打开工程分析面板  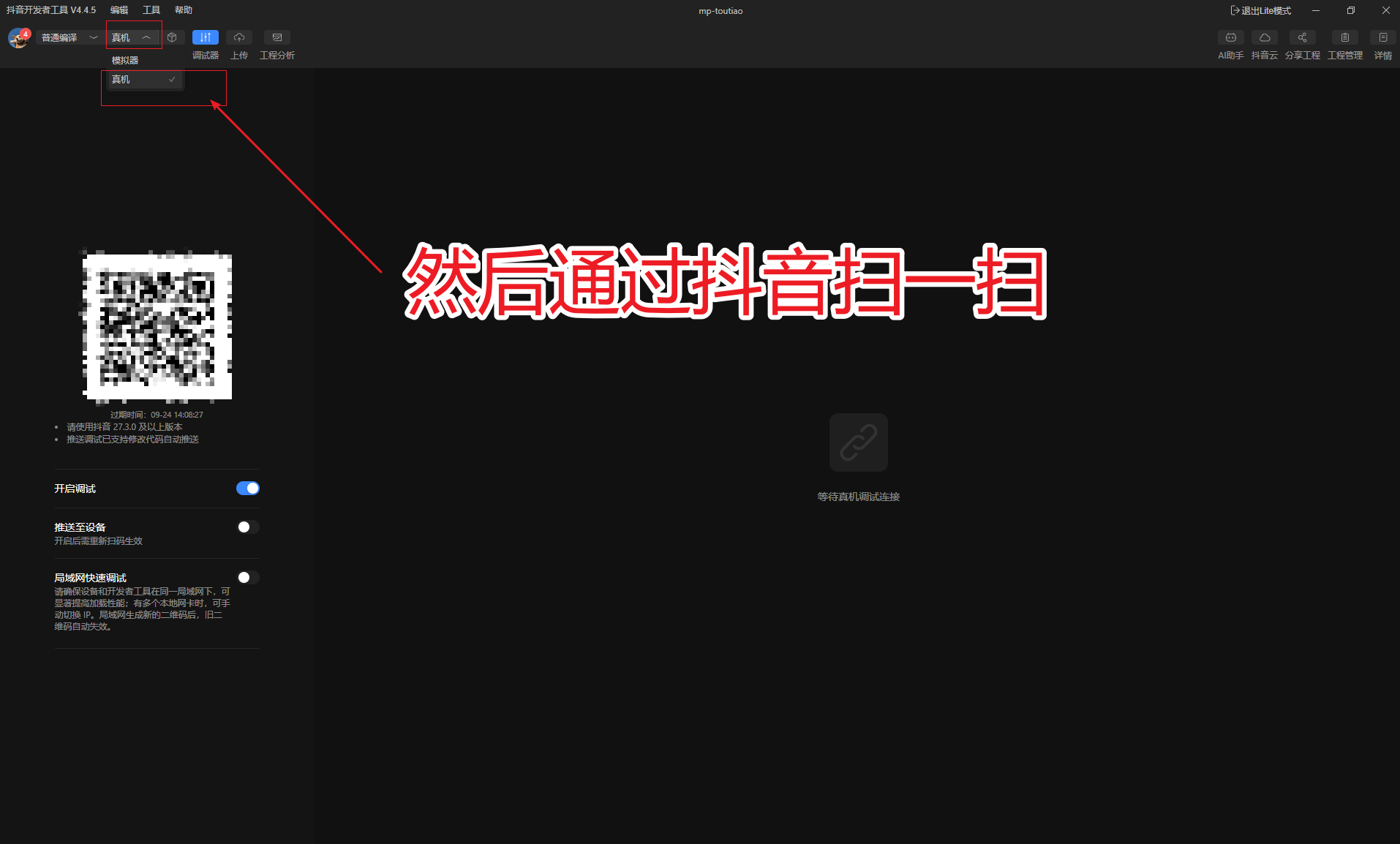277,44
